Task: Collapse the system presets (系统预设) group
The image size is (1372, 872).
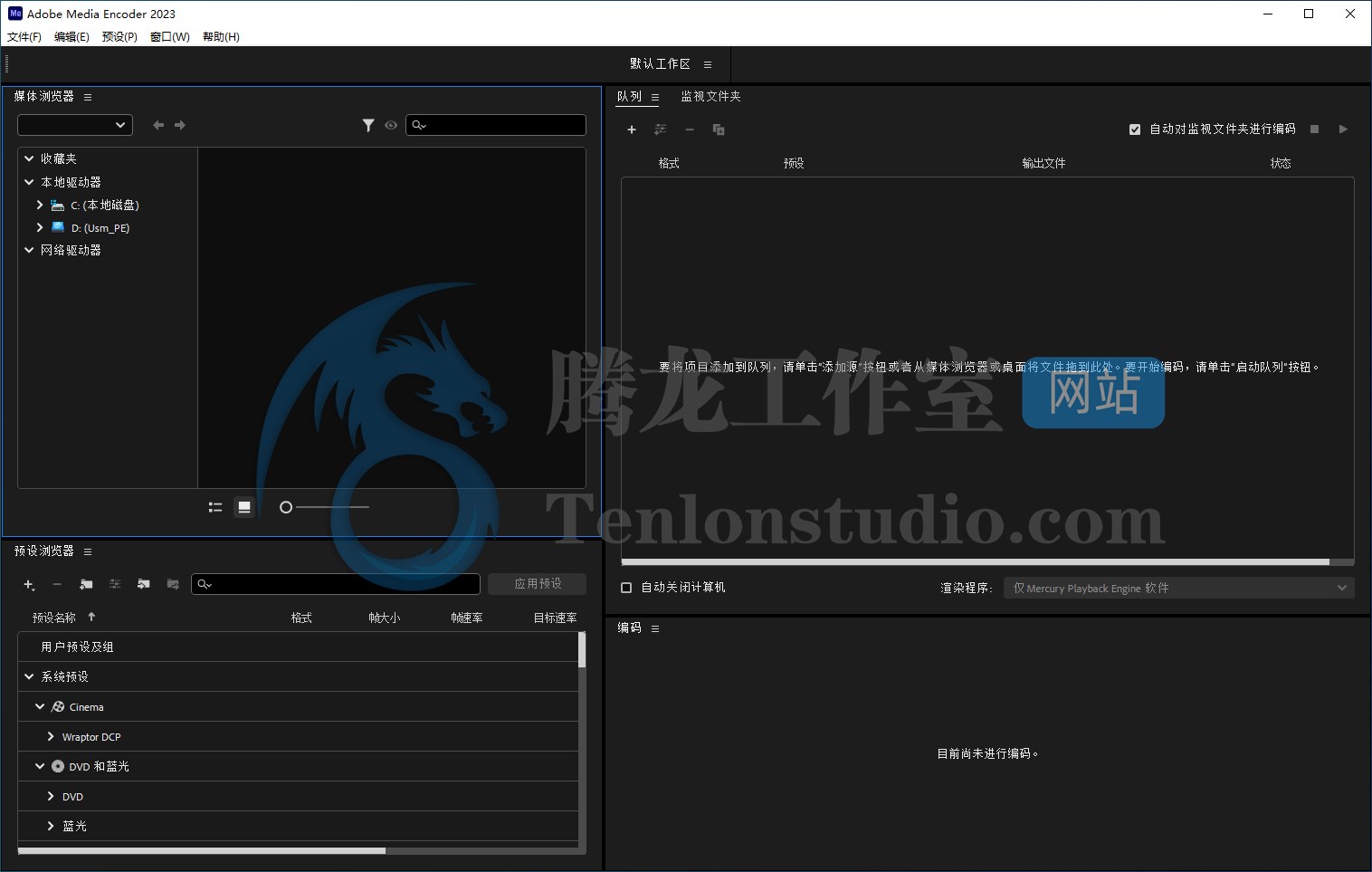Action: (x=29, y=676)
